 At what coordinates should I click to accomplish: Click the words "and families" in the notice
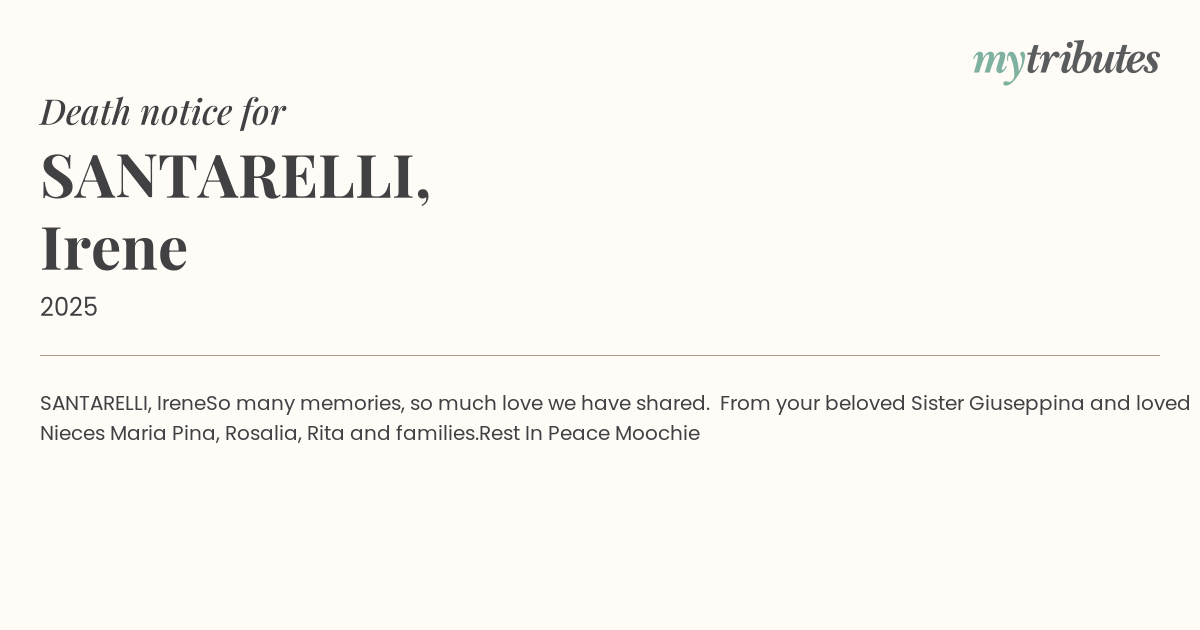click(x=414, y=434)
